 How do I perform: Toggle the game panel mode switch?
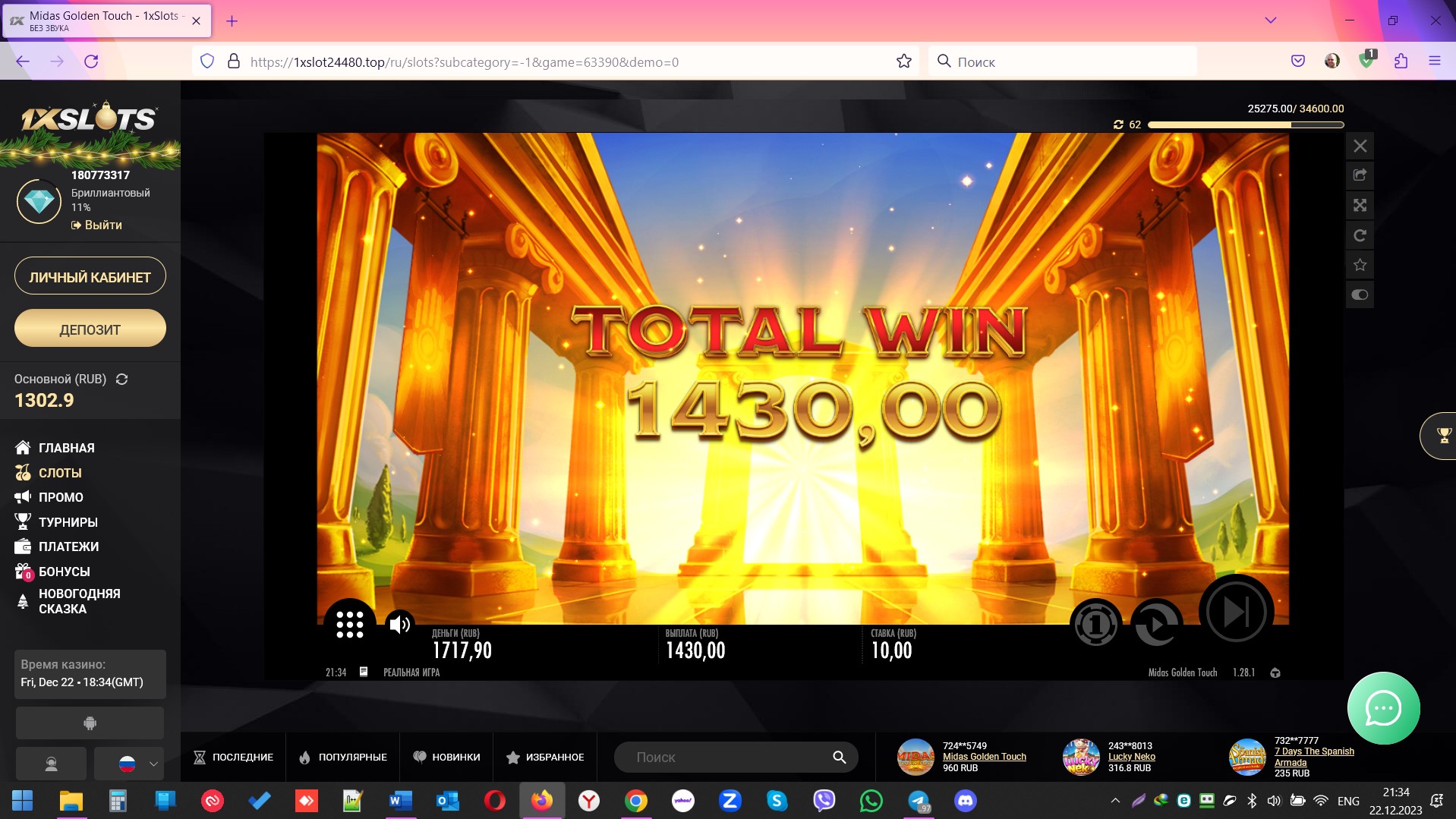1360,295
